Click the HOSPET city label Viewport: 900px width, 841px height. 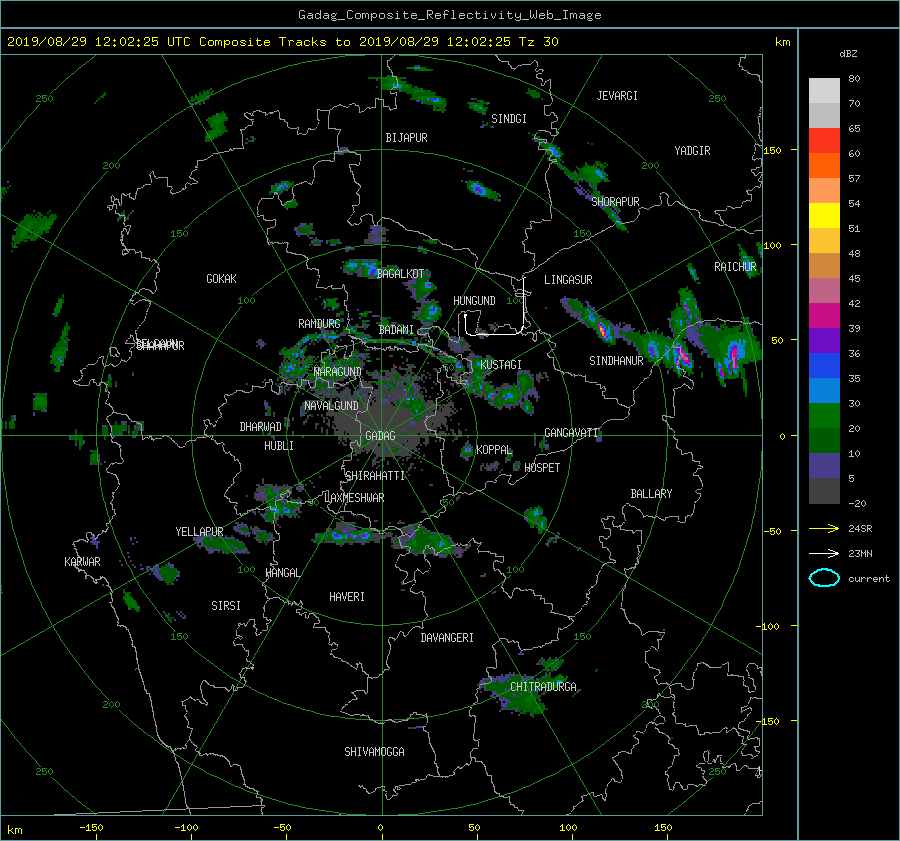tap(542, 468)
